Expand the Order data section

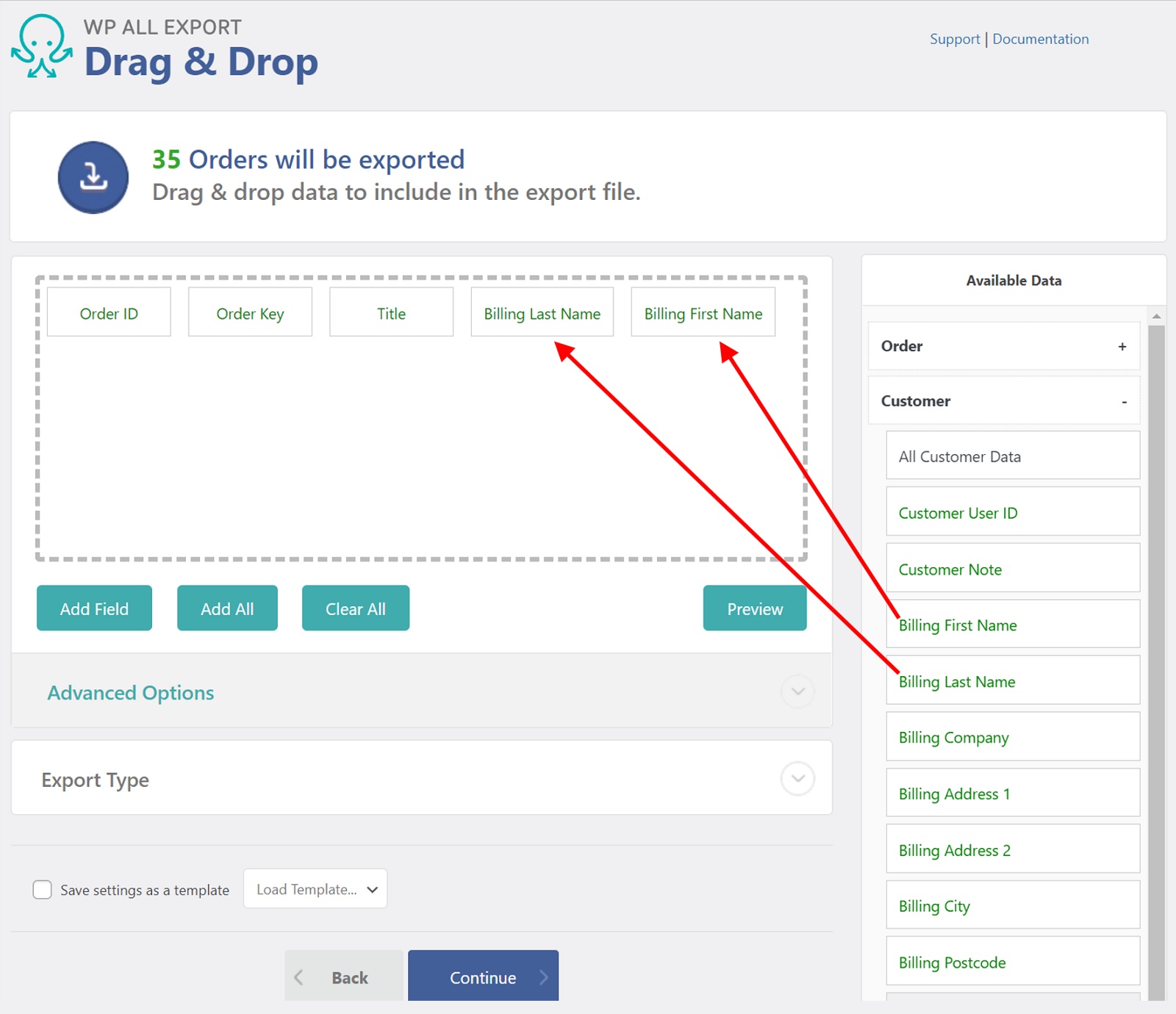click(x=1122, y=346)
